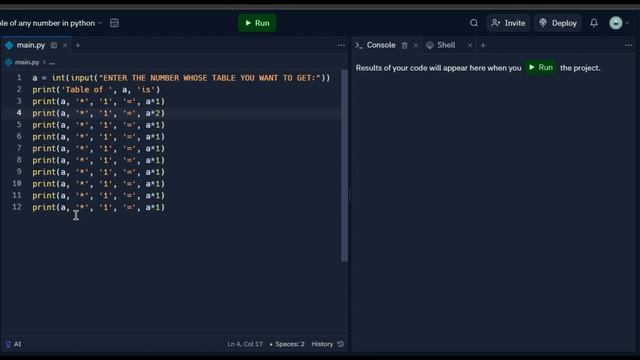
Task: Open the user avatar menu
Action: coord(616,23)
